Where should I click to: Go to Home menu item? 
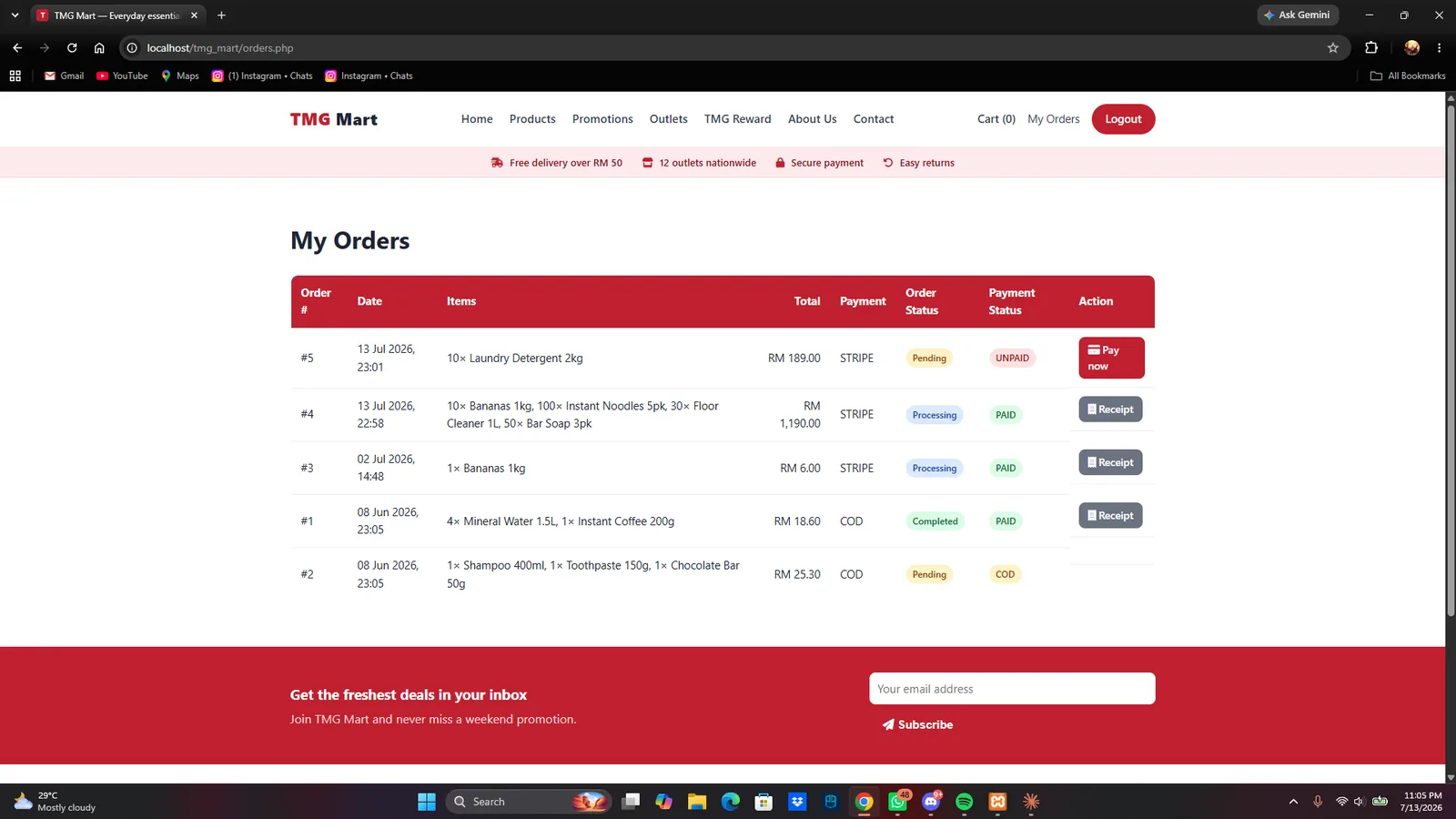[x=477, y=119]
